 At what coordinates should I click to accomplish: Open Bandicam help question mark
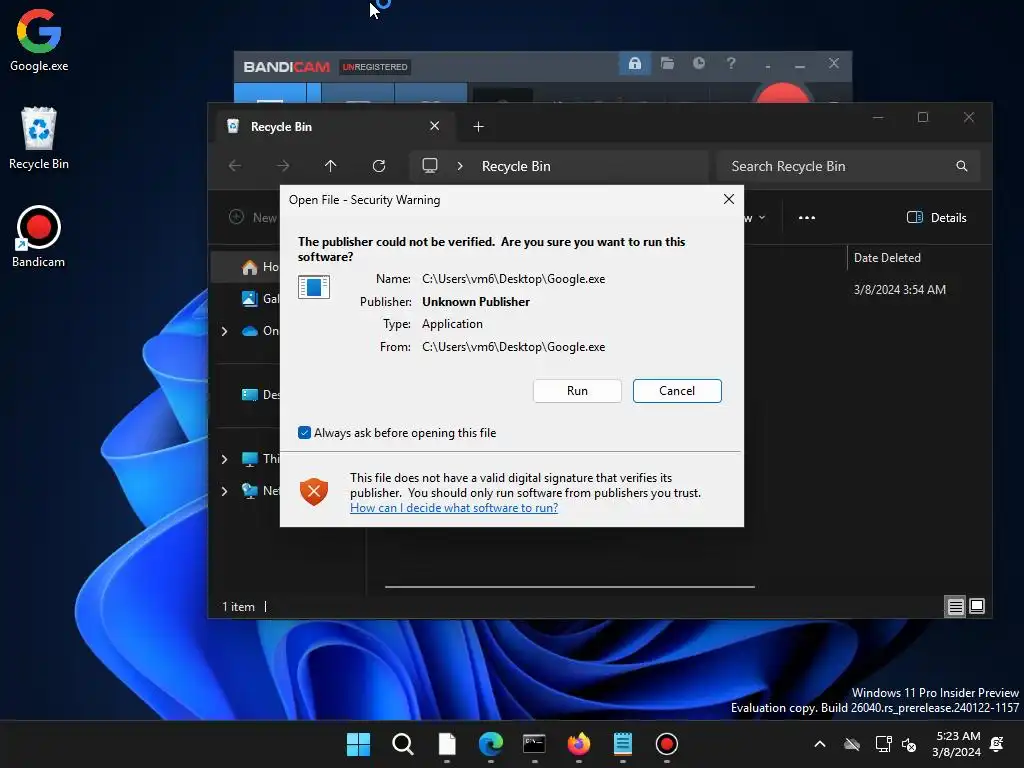click(731, 63)
